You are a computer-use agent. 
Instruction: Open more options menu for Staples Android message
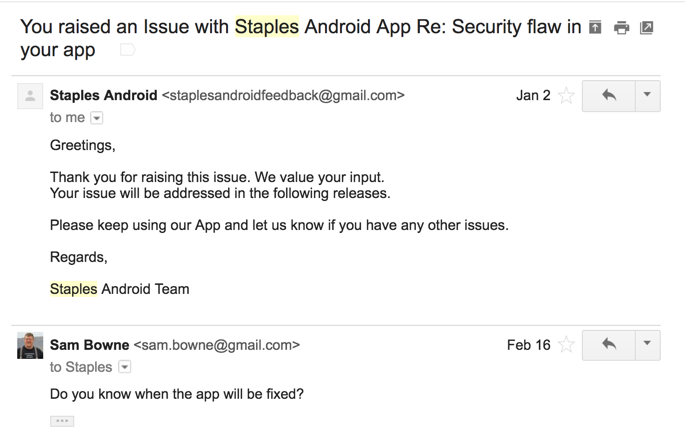647,96
